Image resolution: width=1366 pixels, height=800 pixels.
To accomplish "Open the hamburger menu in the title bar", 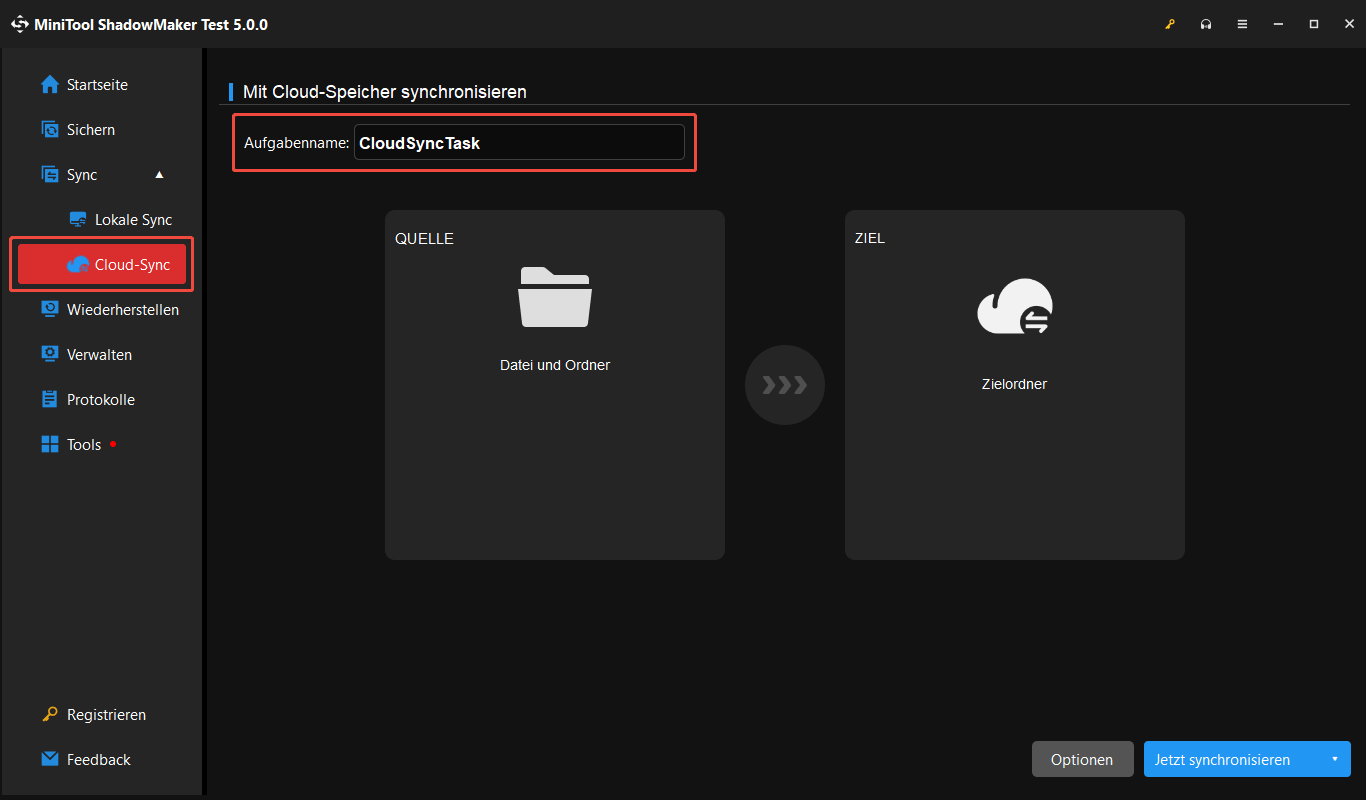I will tap(1242, 24).
